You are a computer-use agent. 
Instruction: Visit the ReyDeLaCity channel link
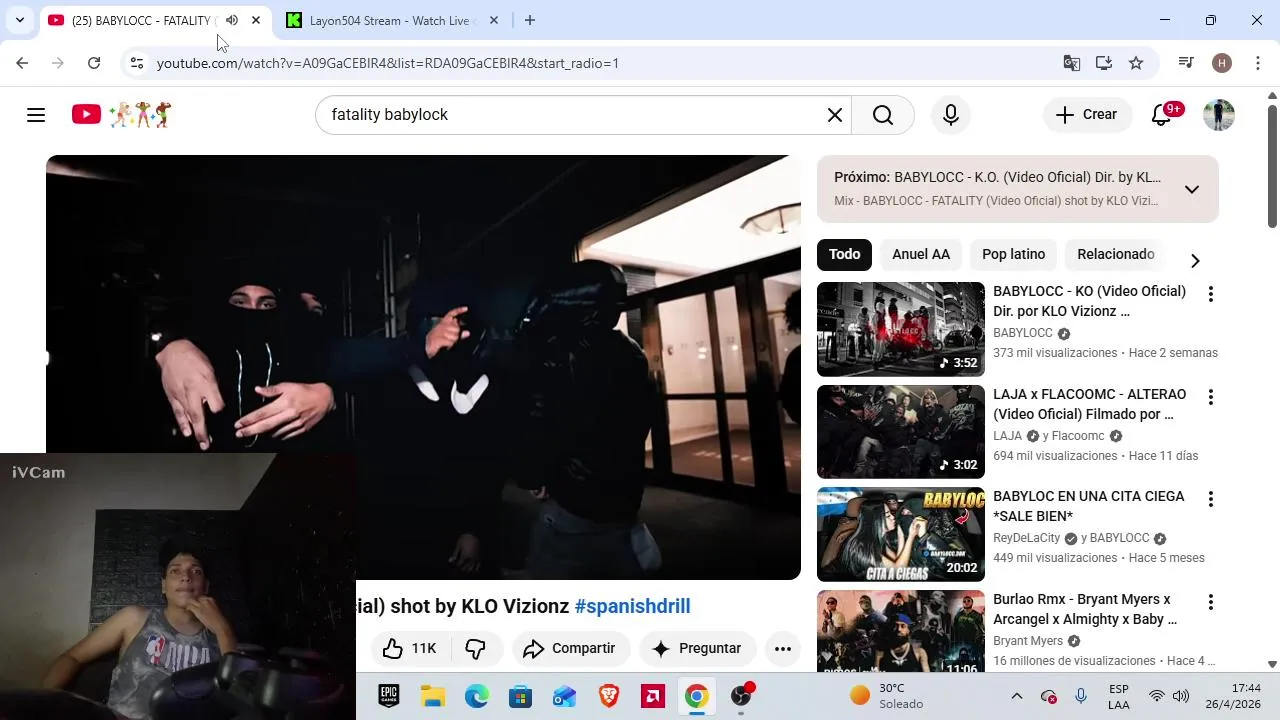click(x=1026, y=538)
